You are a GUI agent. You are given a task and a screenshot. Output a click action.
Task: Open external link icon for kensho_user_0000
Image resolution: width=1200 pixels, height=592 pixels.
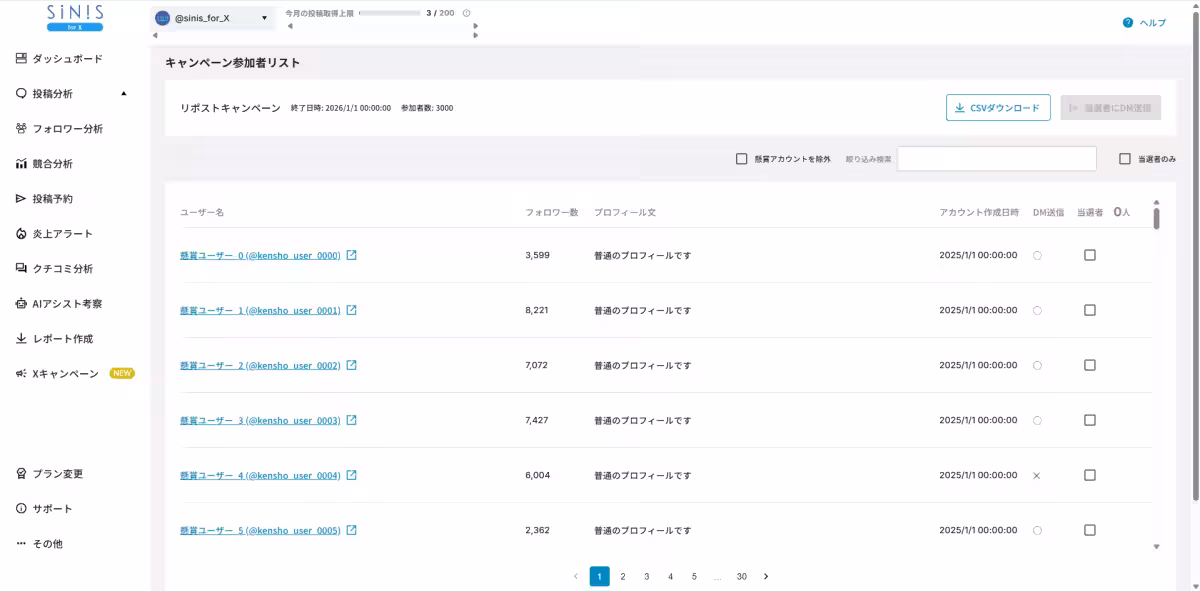tap(351, 255)
